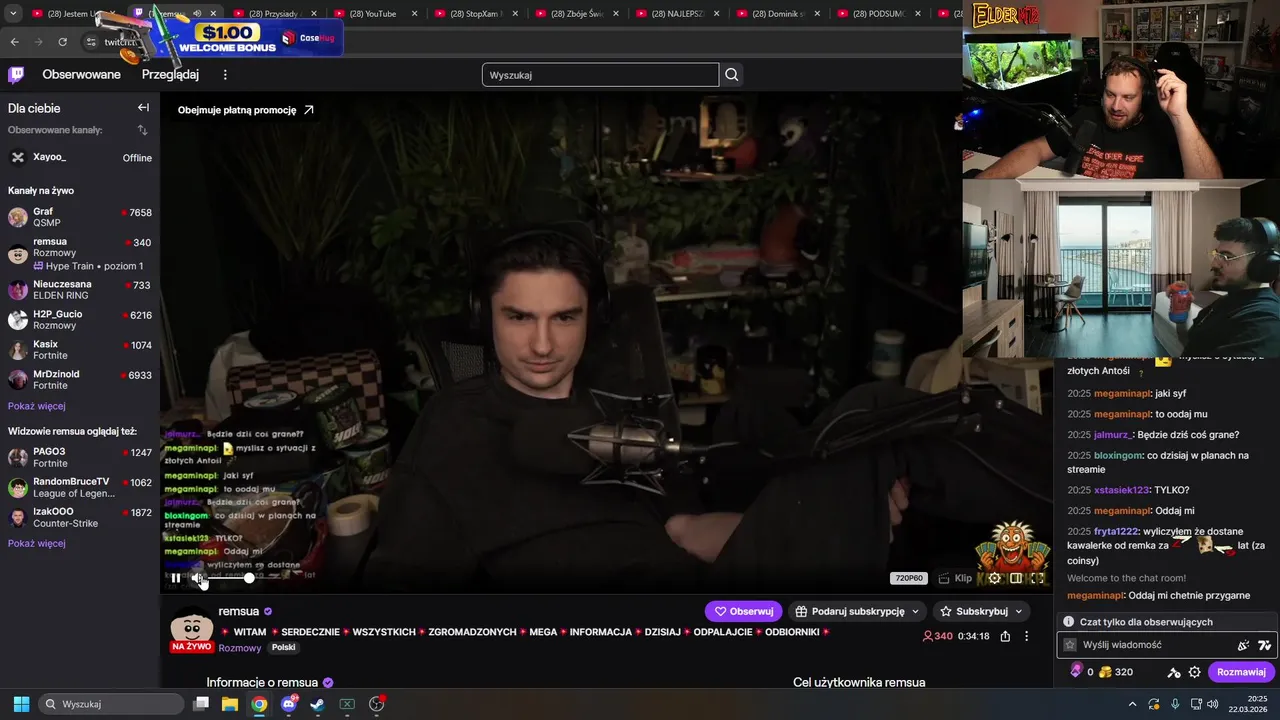Switch the player to fullscreen
The height and width of the screenshot is (720, 1280).
(1038, 578)
